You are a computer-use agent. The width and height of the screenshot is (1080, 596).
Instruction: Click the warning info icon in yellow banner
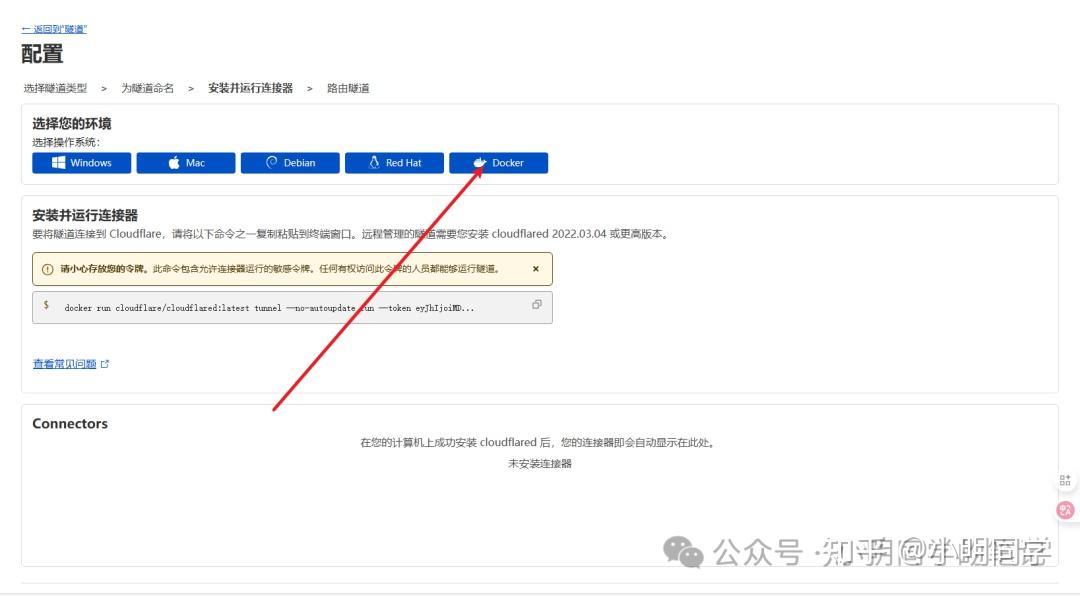click(48, 269)
